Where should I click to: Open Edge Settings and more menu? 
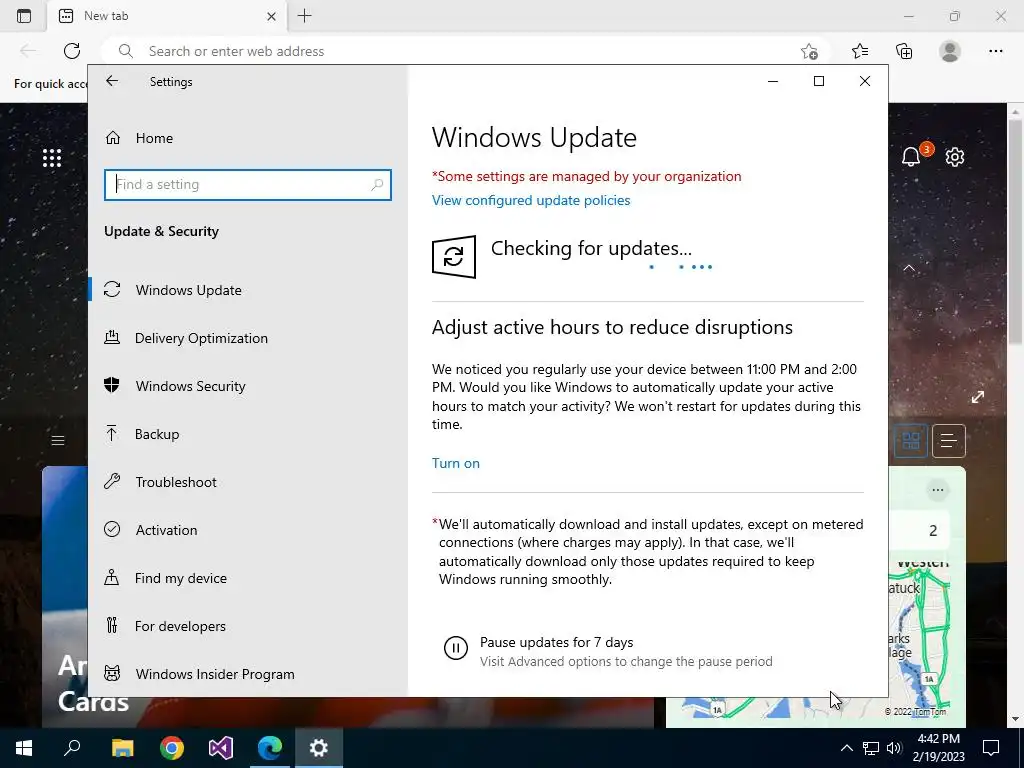pyautogui.click(x=995, y=51)
